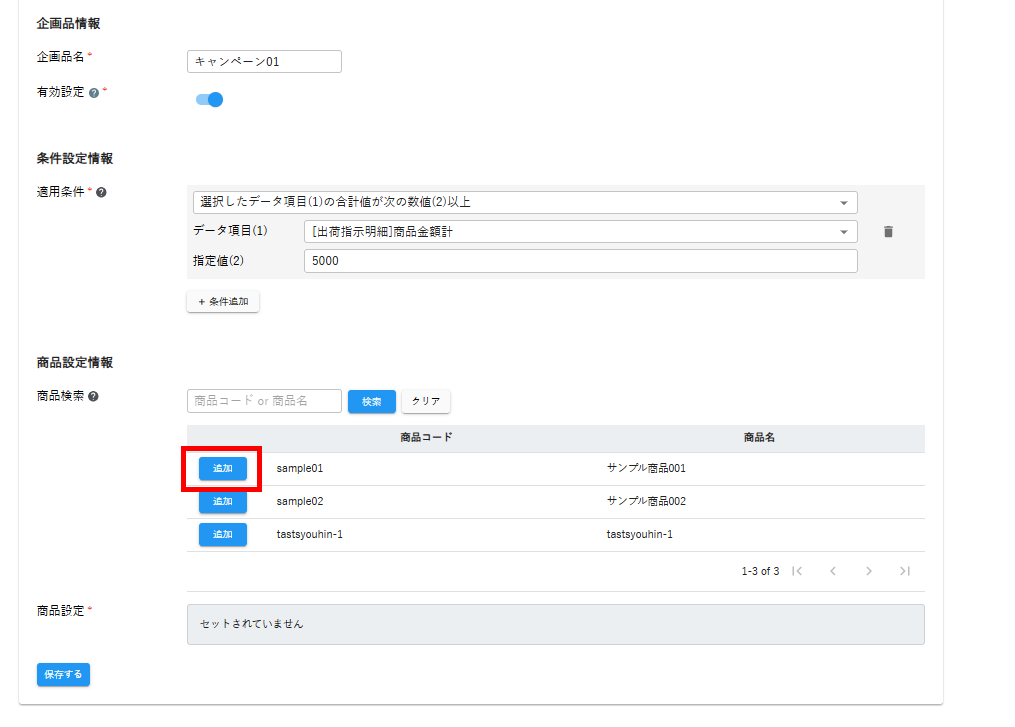Go to first page of product results

click(797, 571)
